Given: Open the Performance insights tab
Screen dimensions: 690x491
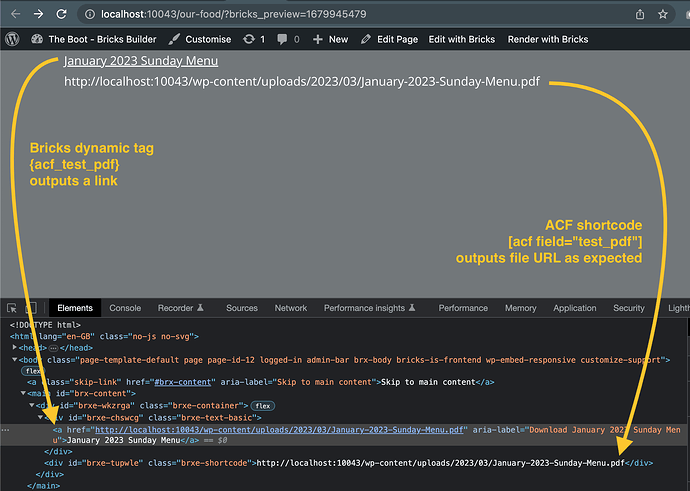Looking at the screenshot, I should (370, 308).
